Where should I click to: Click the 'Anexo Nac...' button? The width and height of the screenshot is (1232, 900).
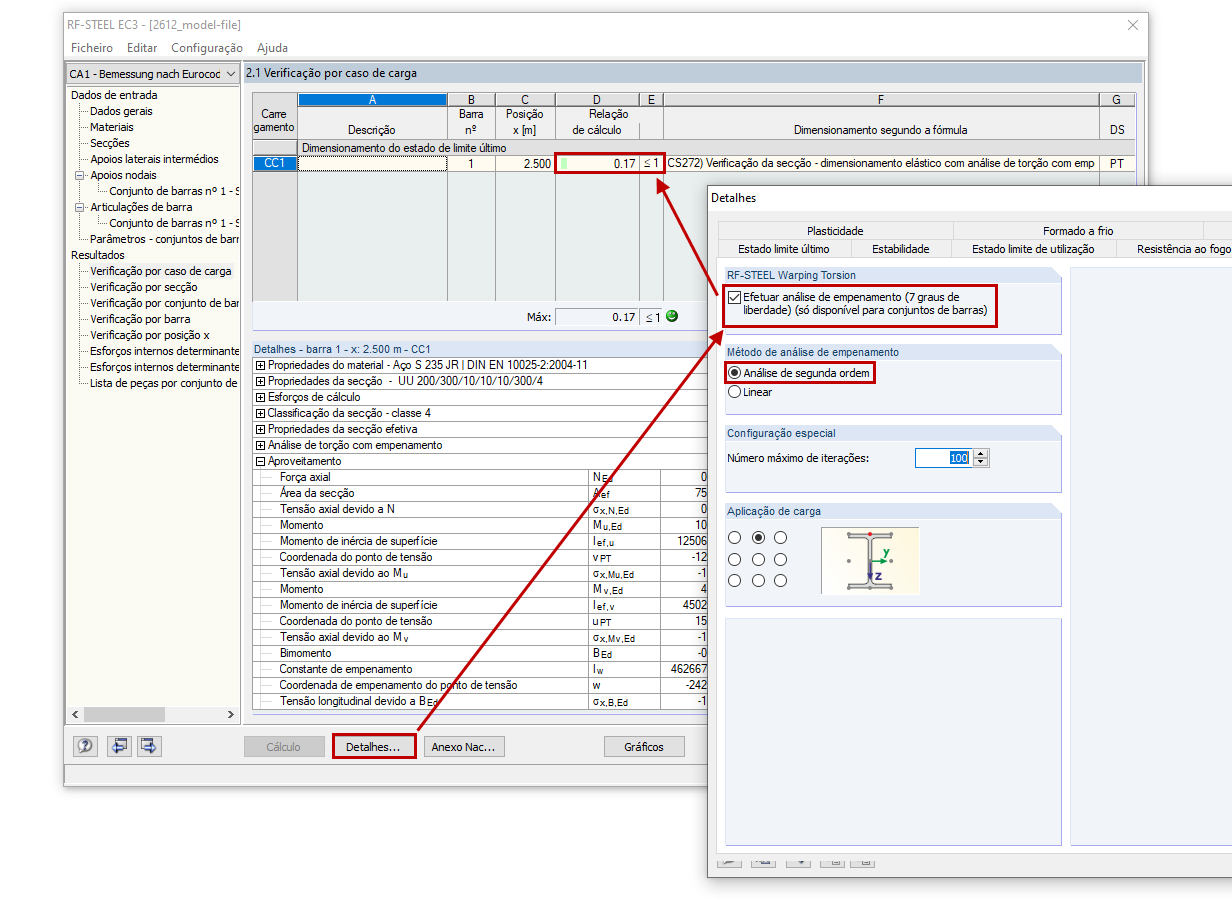pyautogui.click(x=464, y=747)
